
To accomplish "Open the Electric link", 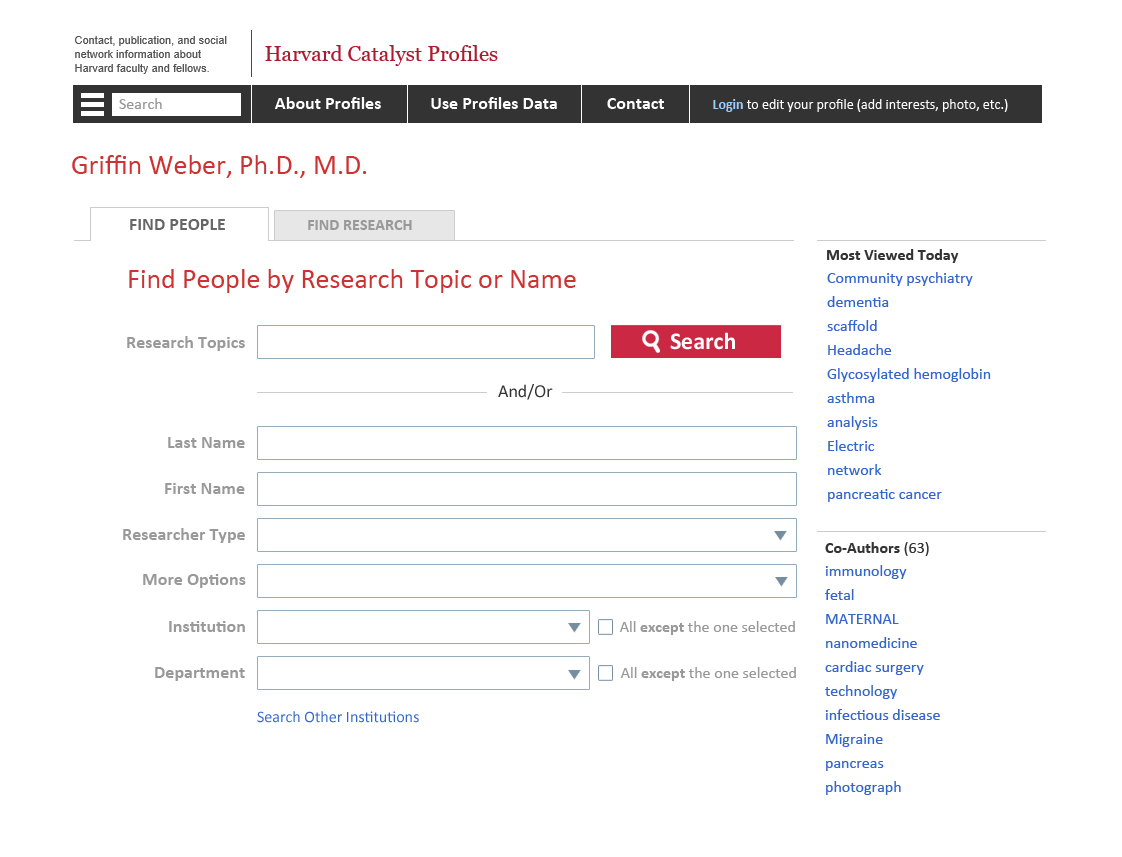I will click(x=851, y=446).
